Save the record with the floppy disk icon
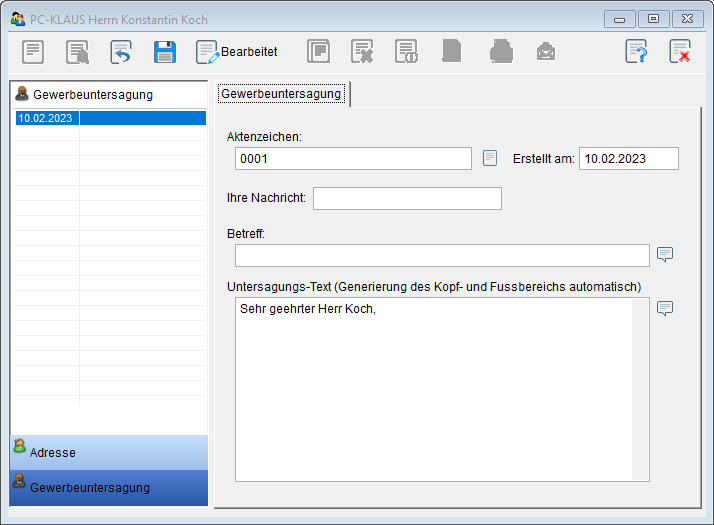 coord(165,52)
